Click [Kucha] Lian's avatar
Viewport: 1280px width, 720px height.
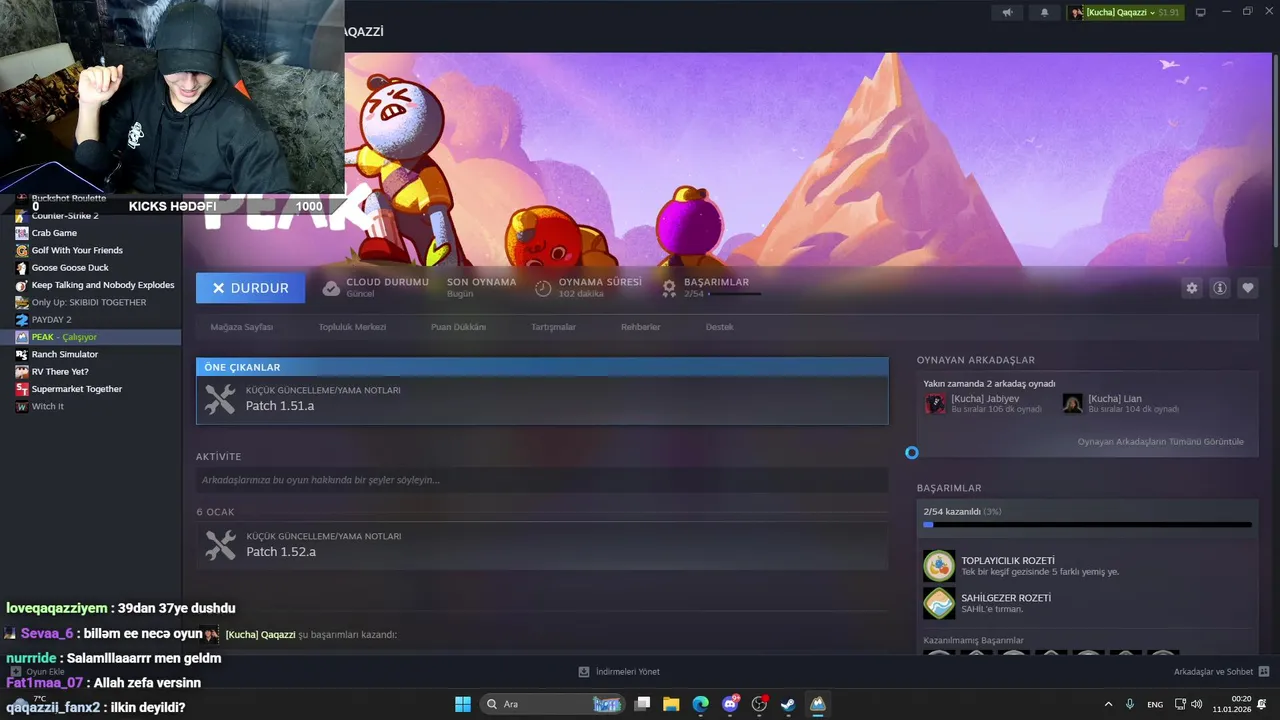(1072, 403)
